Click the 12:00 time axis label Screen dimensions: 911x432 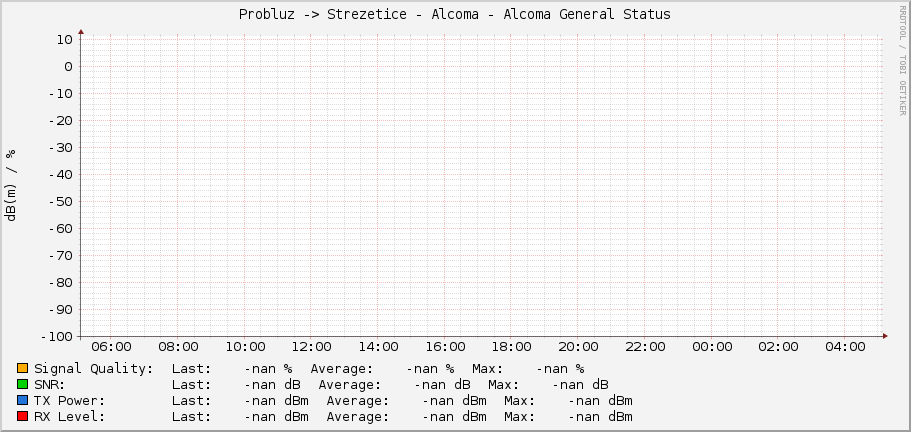tap(311, 347)
